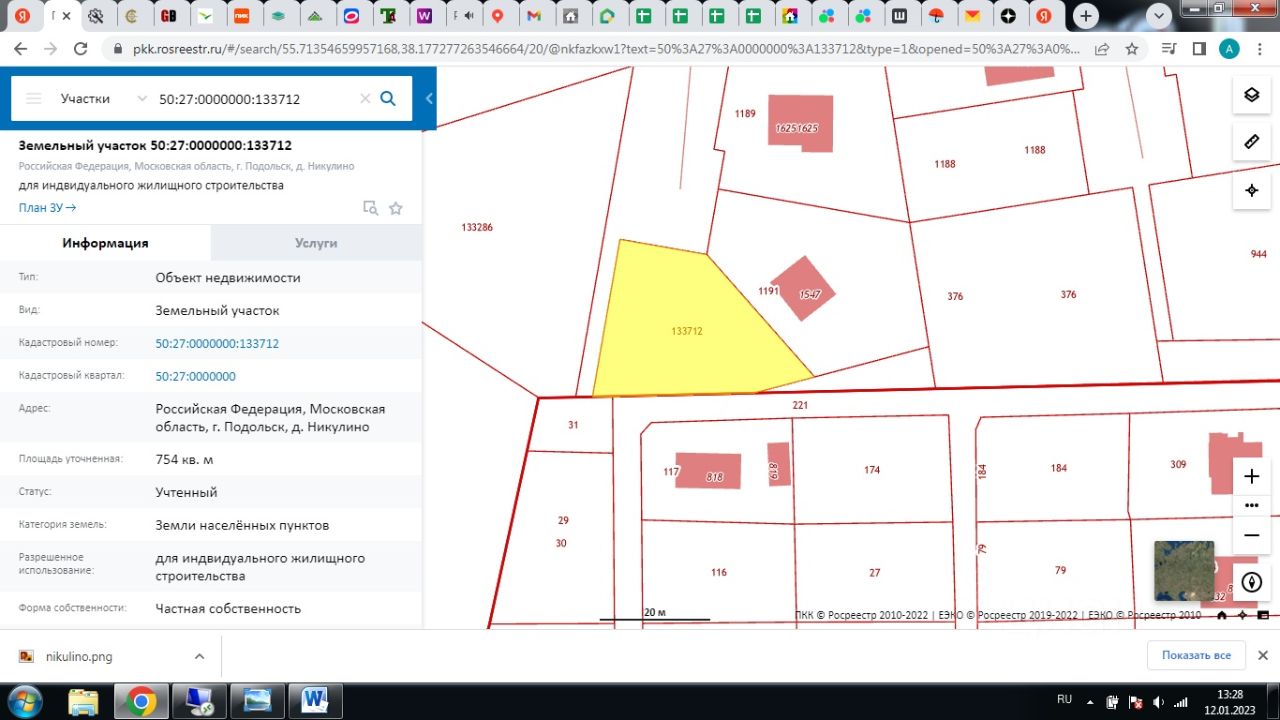Click the magnifier search icon
The width and height of the screenshot is (1280, 720).
point(389,99)
